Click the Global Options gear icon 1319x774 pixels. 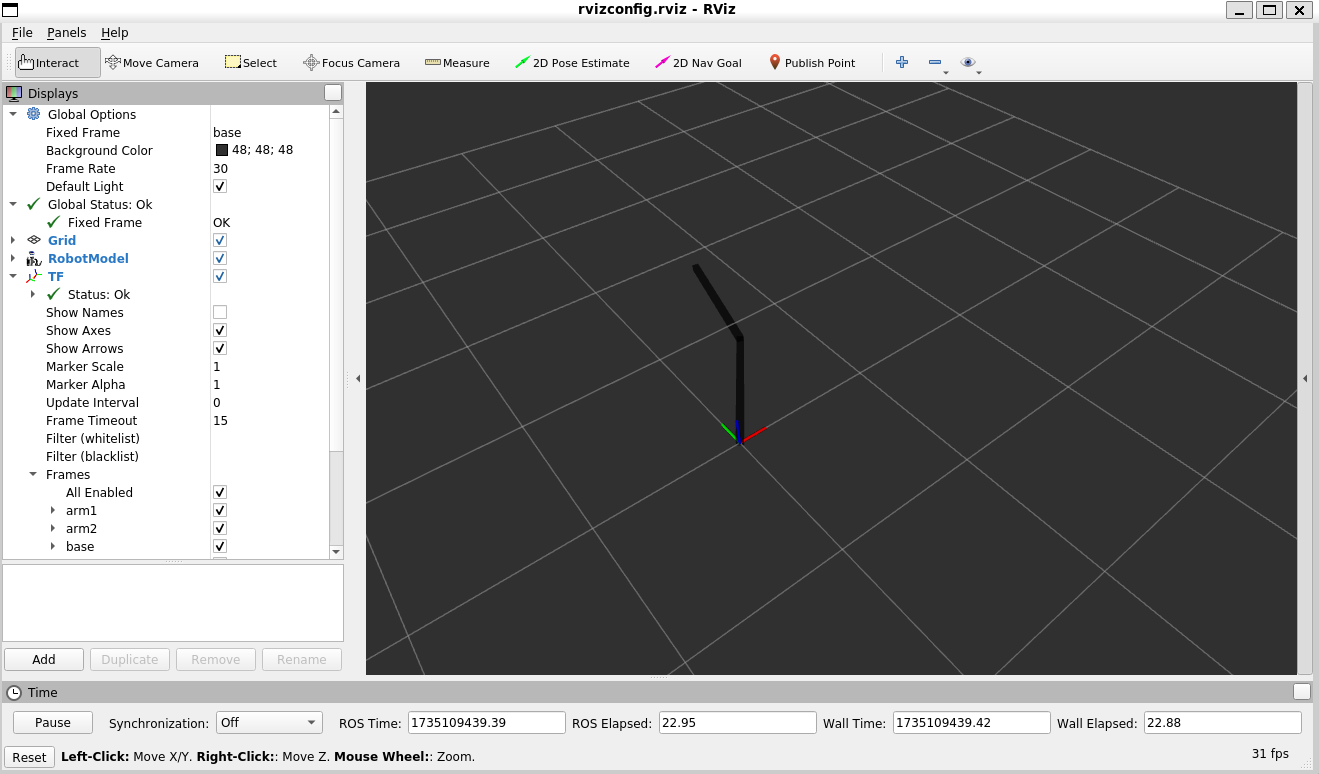coord(34,114)
